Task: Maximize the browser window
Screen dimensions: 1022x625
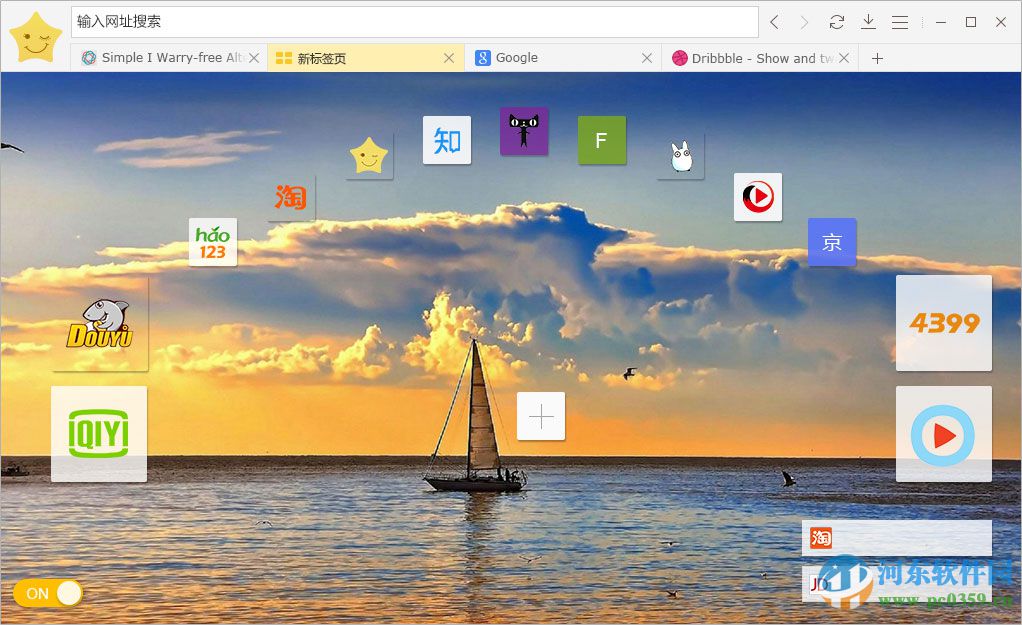Action: (971, 22)
